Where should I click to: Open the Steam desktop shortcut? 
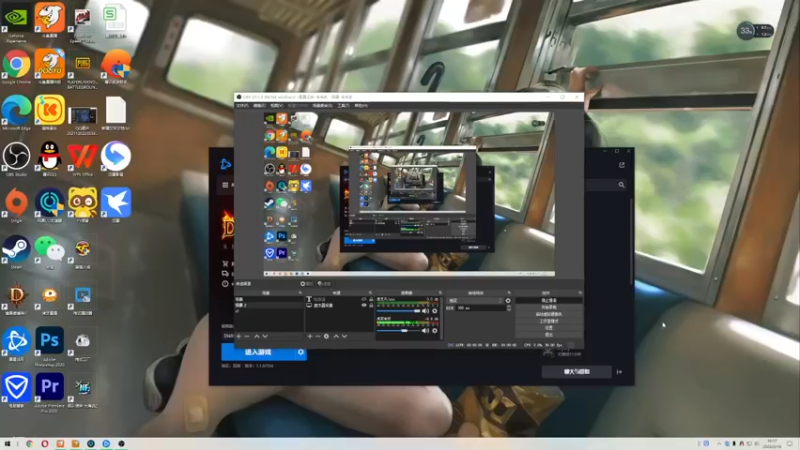(x=16, y=252)
